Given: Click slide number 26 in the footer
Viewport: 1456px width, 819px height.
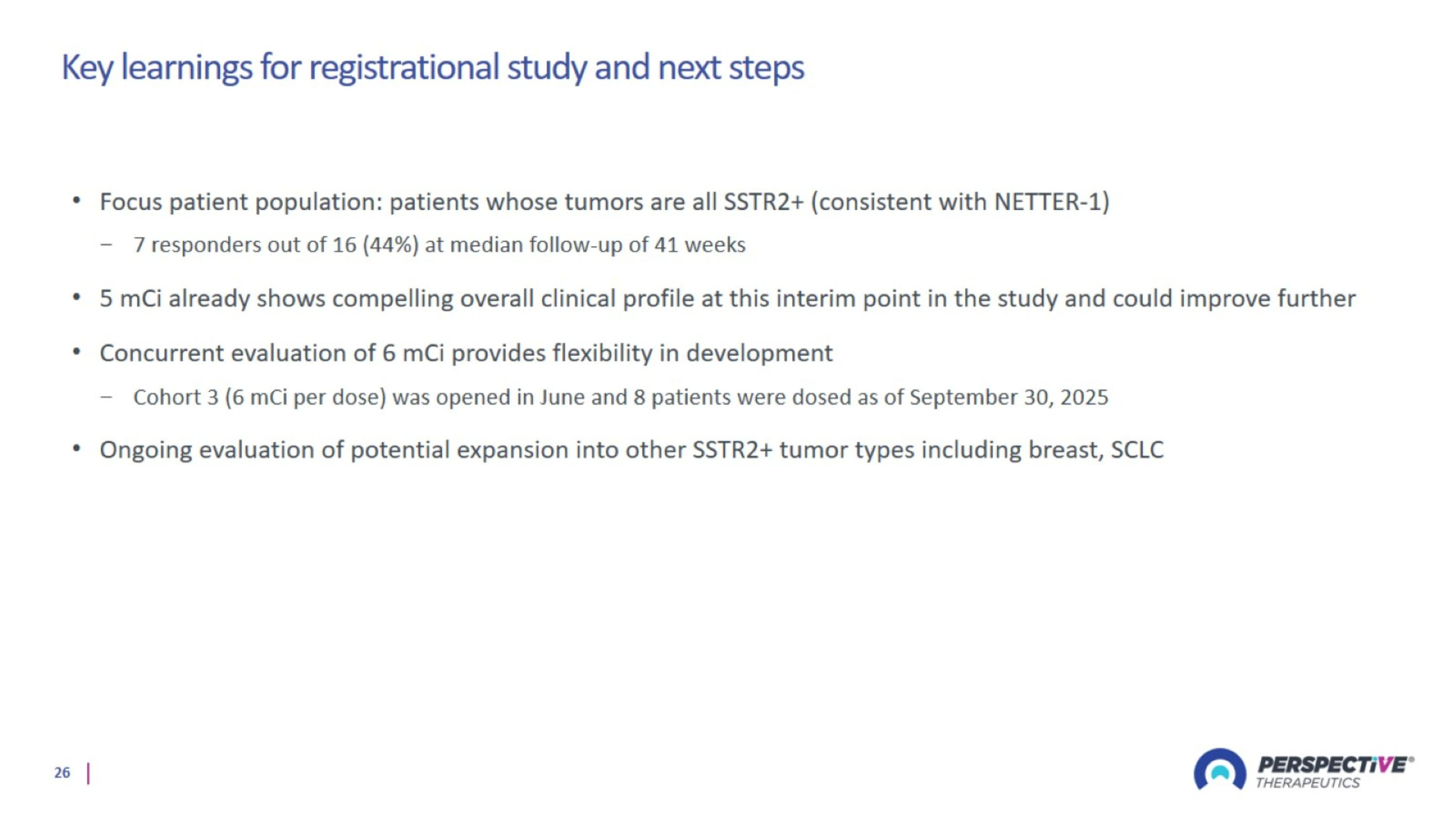Looking at the screenshot, I should pyautogui.click(x=62, y=773).
